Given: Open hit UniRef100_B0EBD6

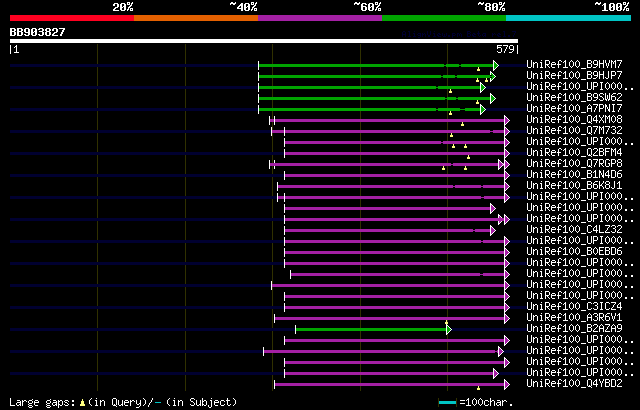Looking at the screenshot, I should point(574,251).
